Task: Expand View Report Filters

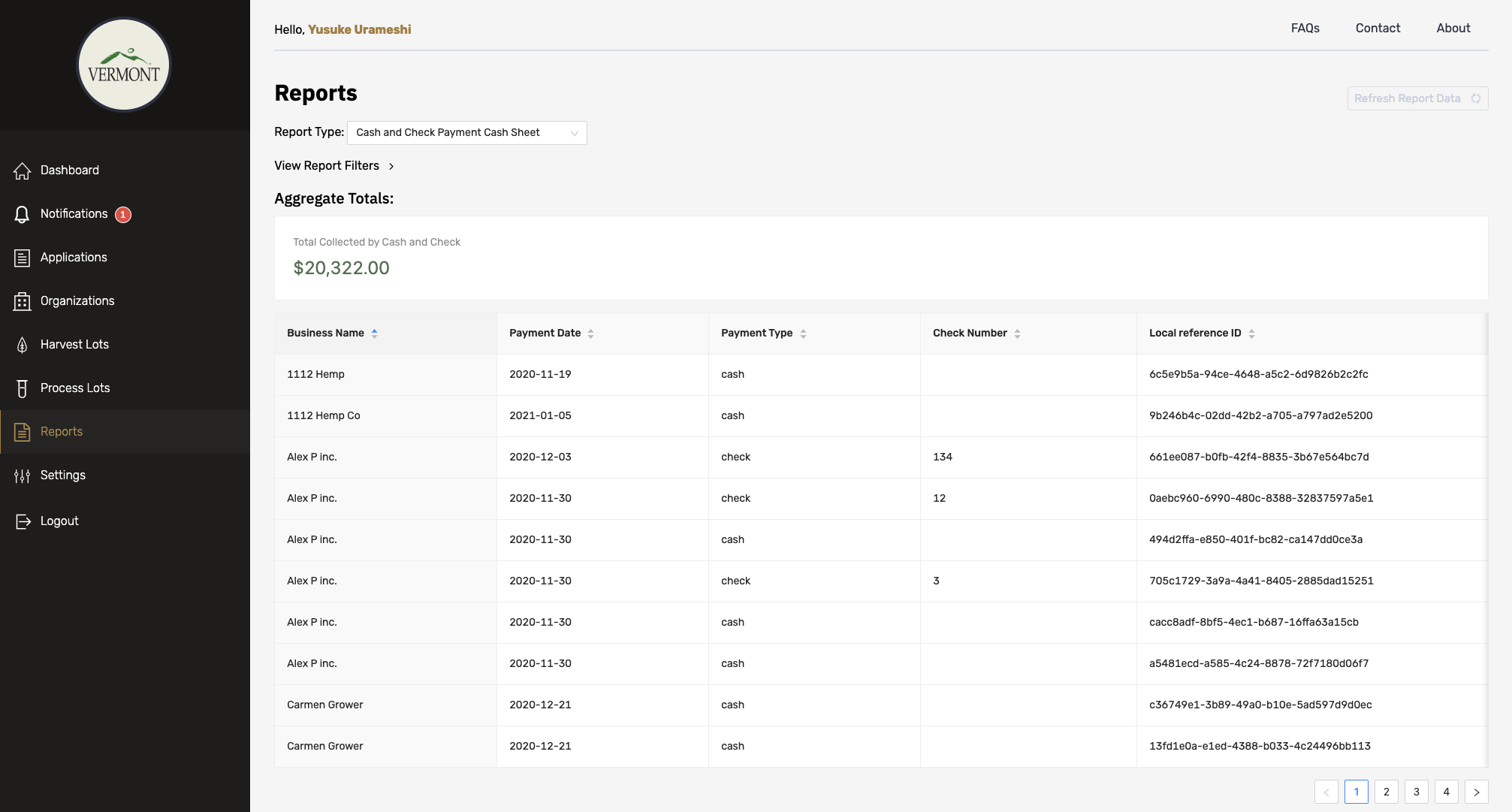Action: tap(334, 166)
